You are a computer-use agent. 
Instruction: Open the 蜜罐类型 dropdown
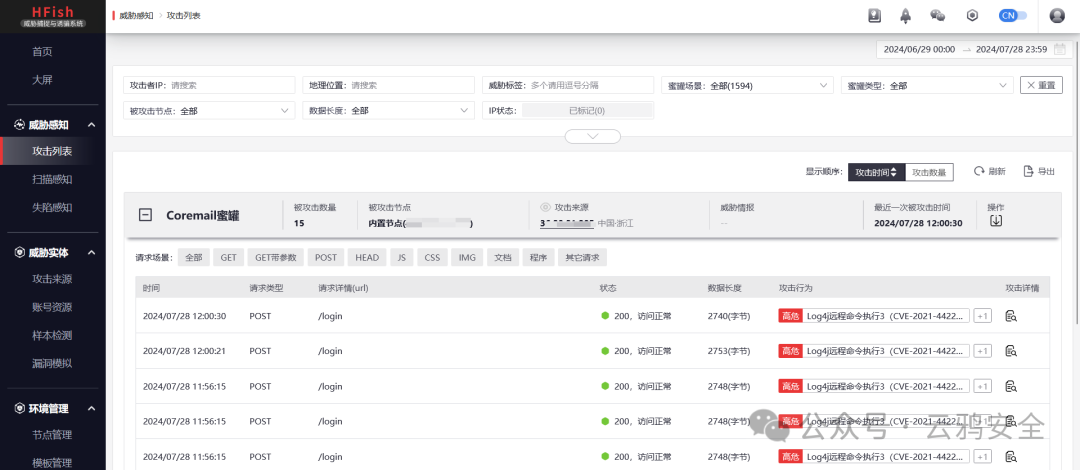(927, 85)
